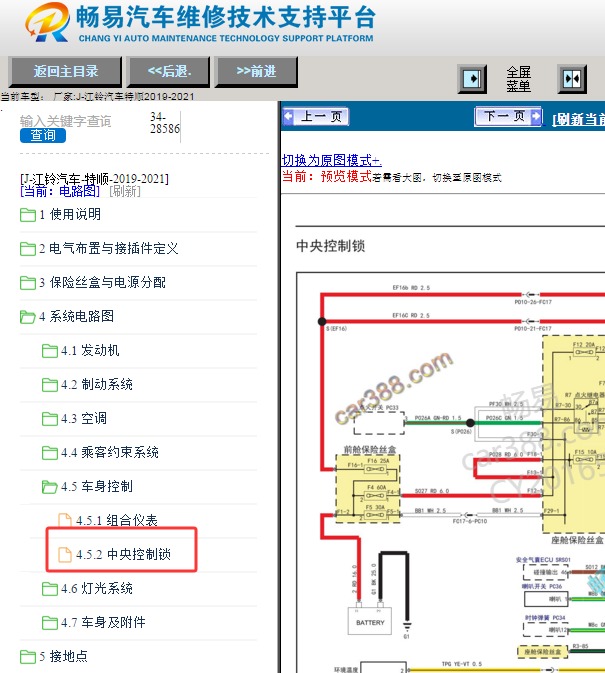This screenshot has height=673, width=605.
Task: Switch to original image mode link
Action: point(331,161)
